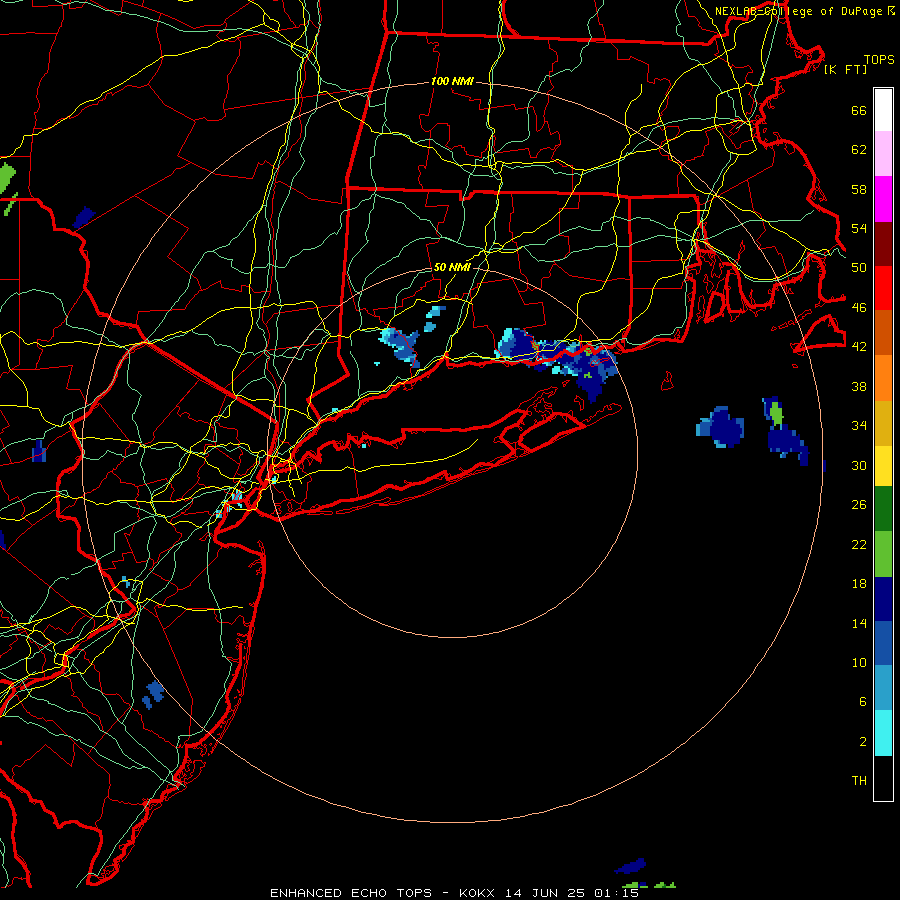Click the yellow 34 kft legend swatch

click(883, 465)
